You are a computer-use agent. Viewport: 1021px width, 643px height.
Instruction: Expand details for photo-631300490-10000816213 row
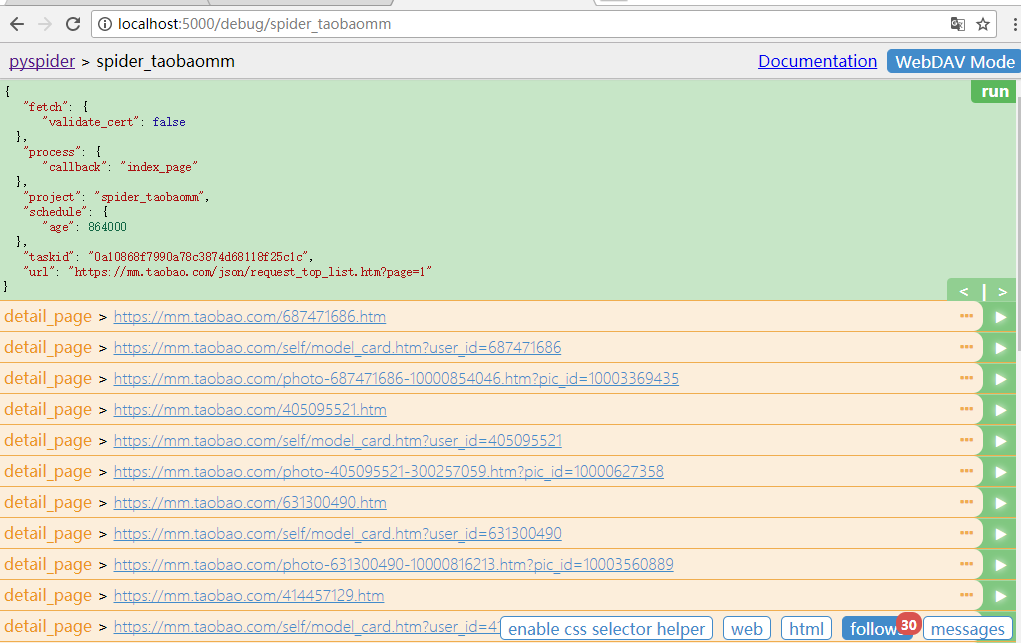pos(966,564)
